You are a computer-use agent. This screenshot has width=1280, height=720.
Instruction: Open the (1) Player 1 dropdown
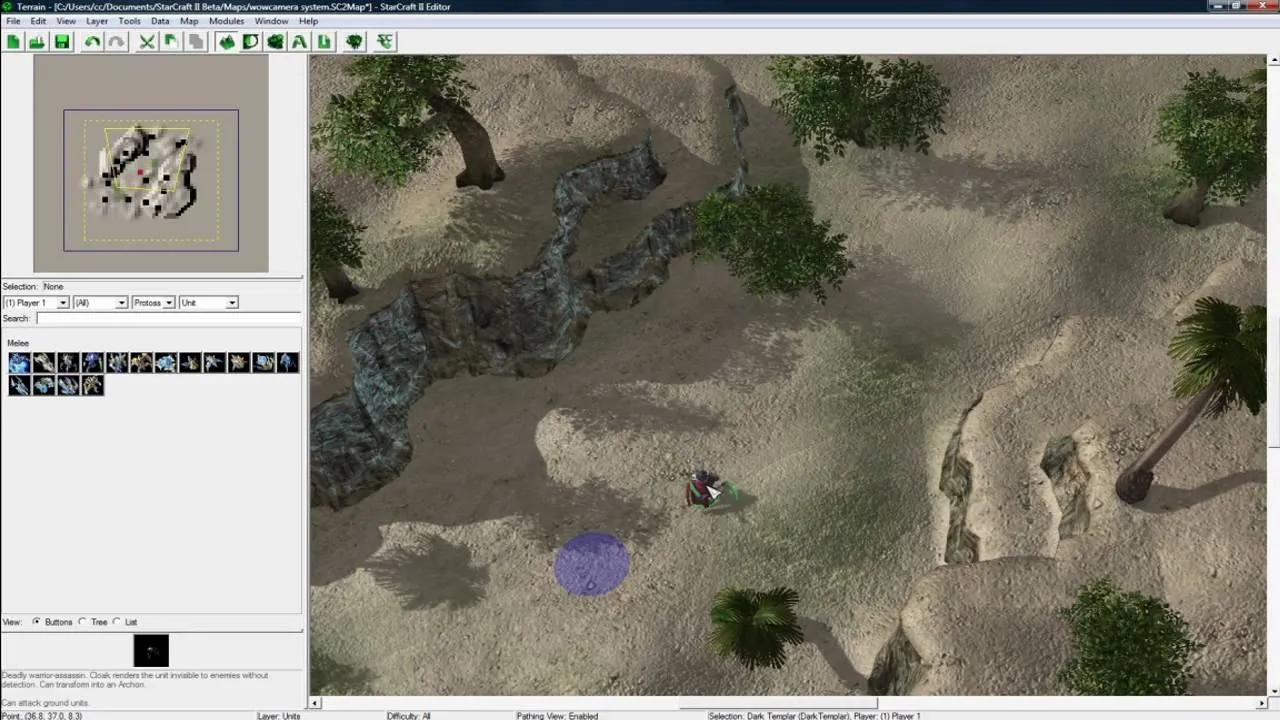coord(35,303)
